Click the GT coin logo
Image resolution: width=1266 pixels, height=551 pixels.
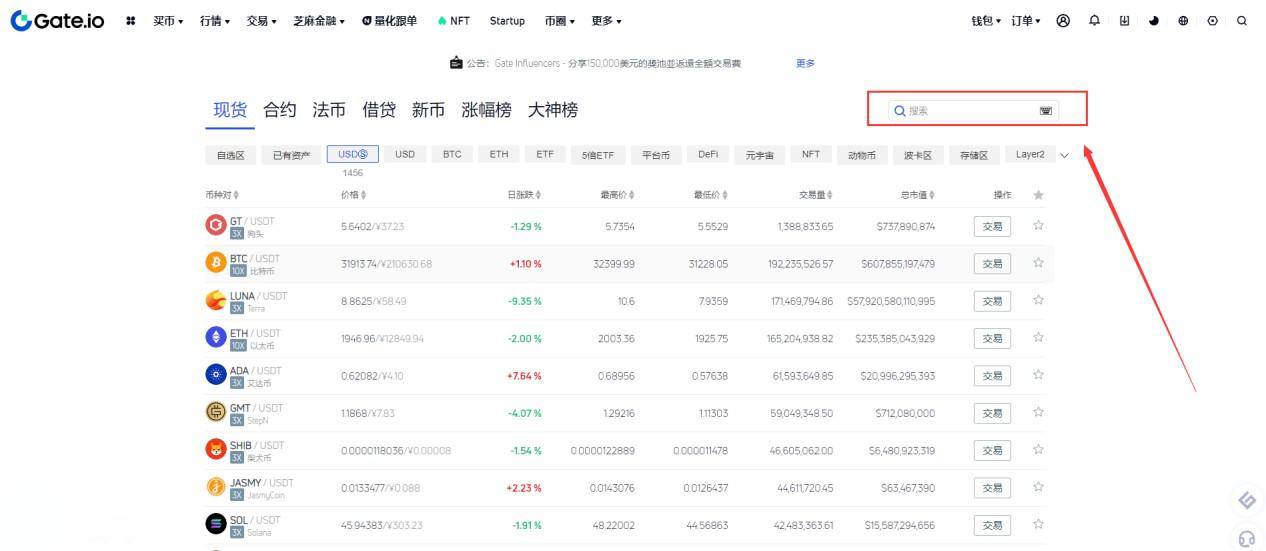click(x=215, y=225)
